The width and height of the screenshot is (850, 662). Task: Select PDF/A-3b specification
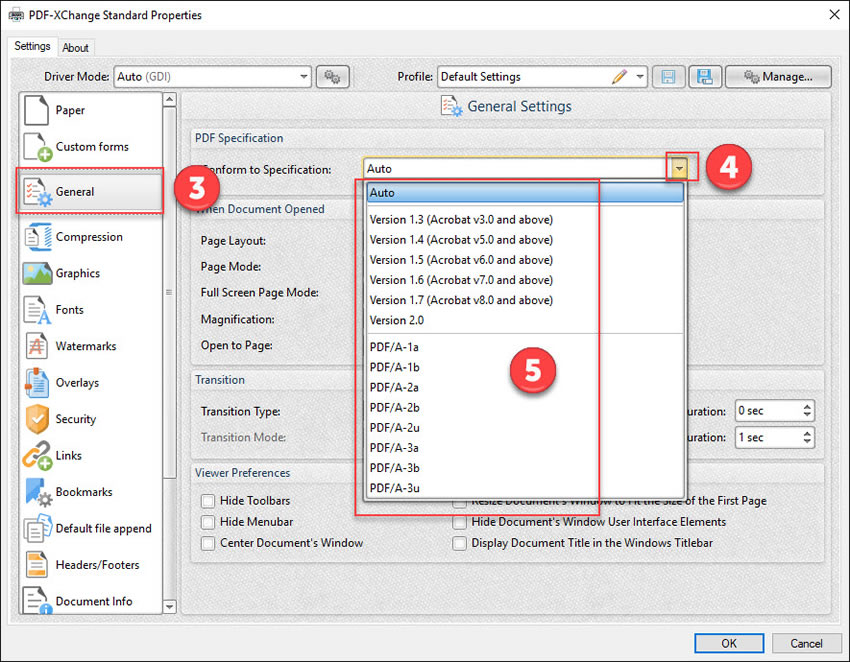pyautogui.click(x=525, y=467)
